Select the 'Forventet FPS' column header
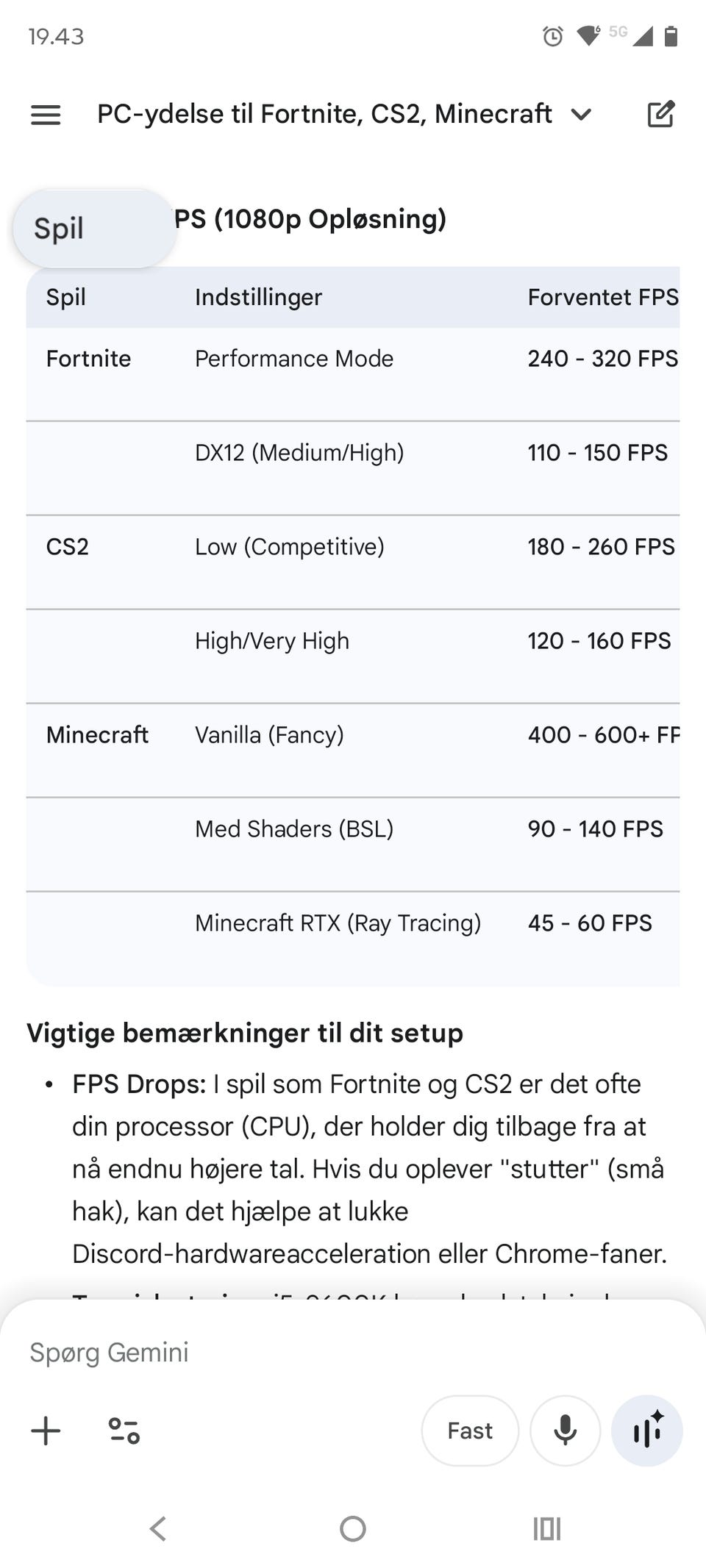This screenshot has width=706, height=1568. click(x=602, y=297)
